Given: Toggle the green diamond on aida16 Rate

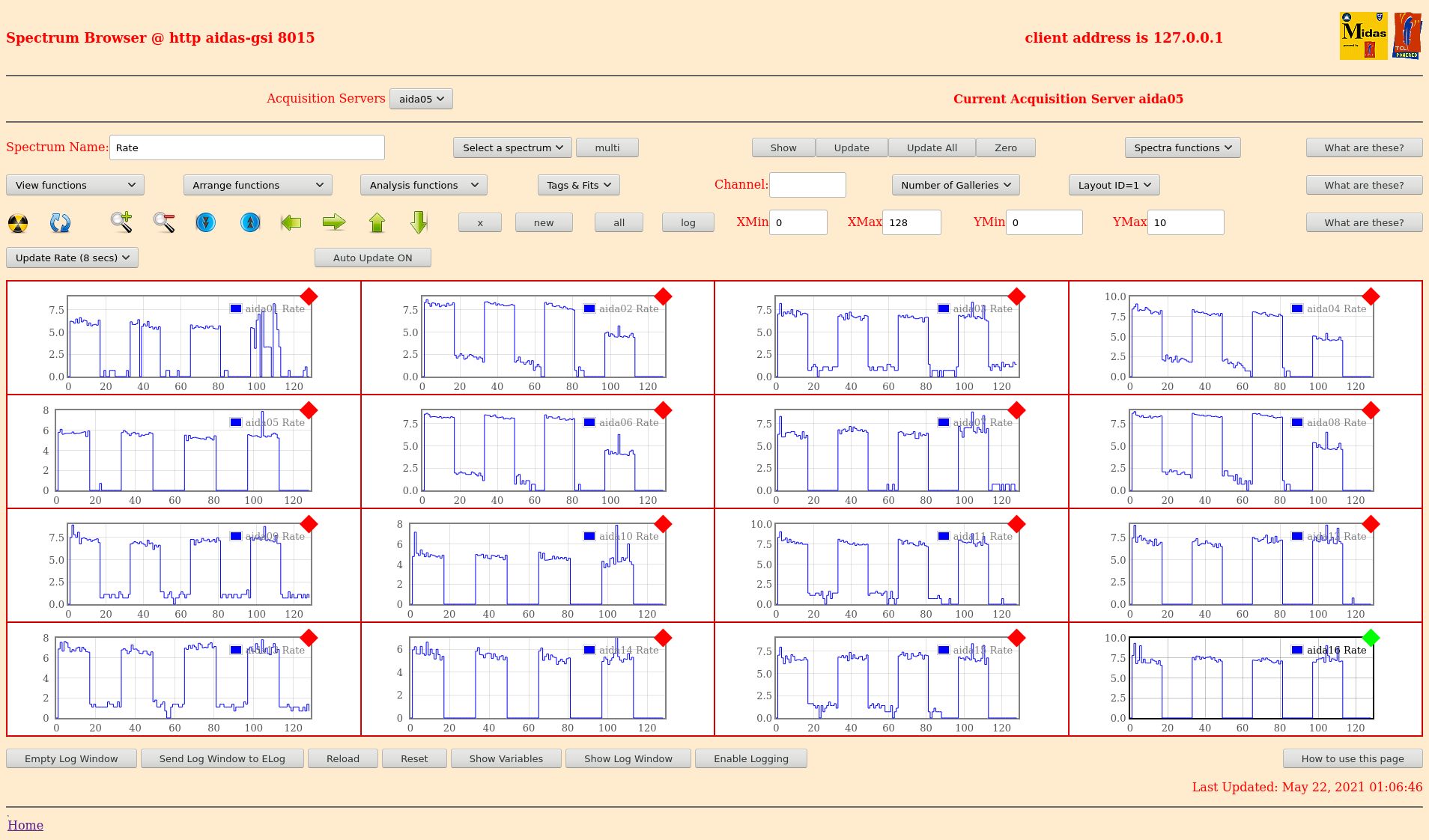Looking at the screenshot, I should 1371,638.
